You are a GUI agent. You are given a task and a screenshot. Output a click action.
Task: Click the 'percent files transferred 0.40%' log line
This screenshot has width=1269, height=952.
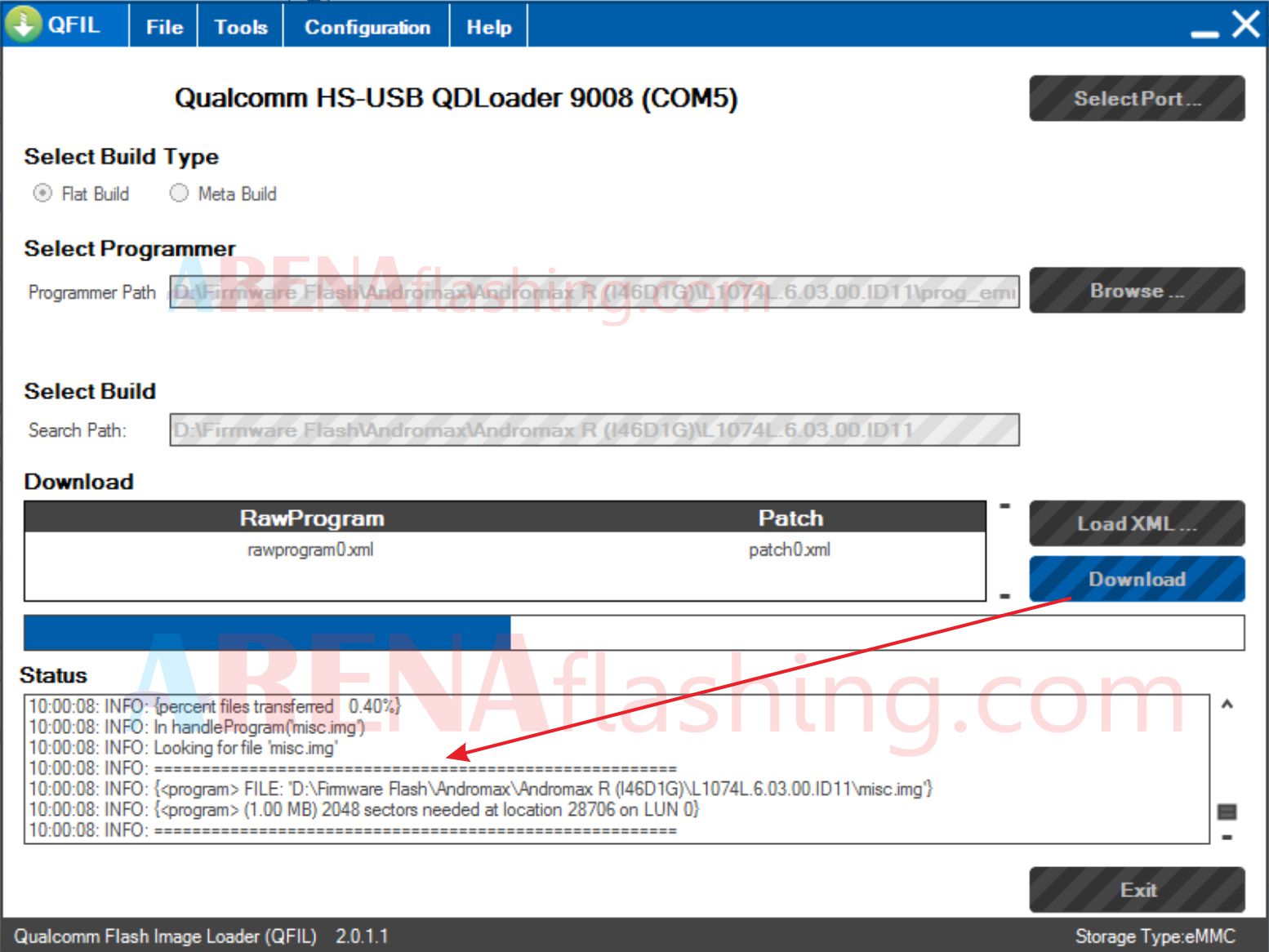coord(215,705)
